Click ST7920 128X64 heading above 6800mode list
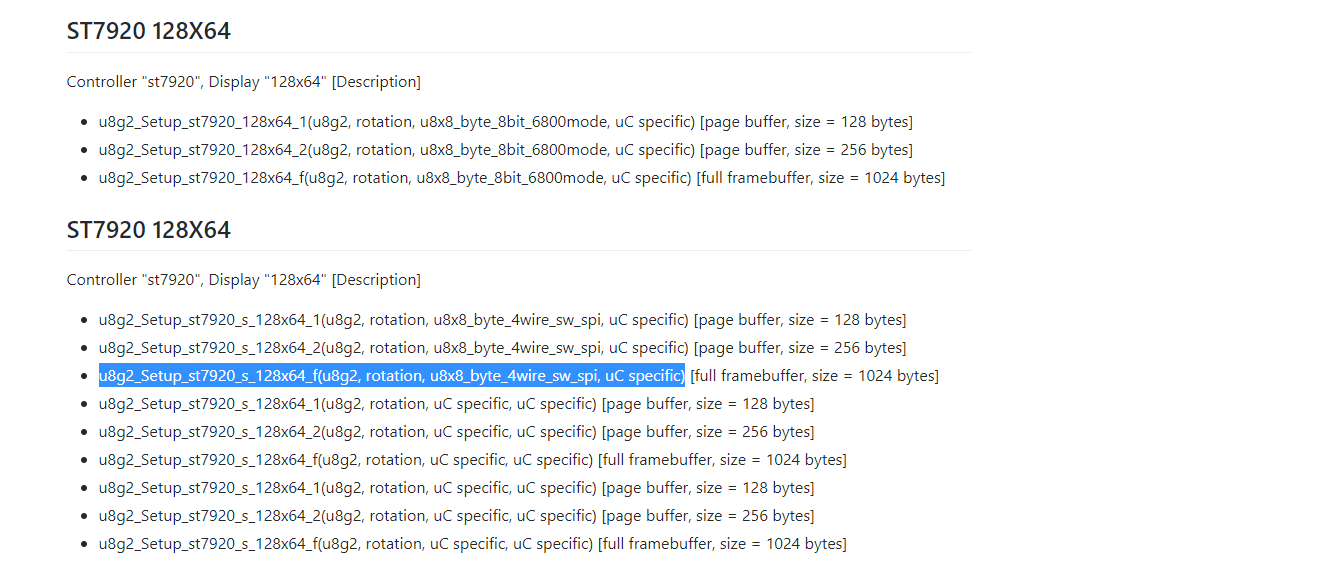 149,31
